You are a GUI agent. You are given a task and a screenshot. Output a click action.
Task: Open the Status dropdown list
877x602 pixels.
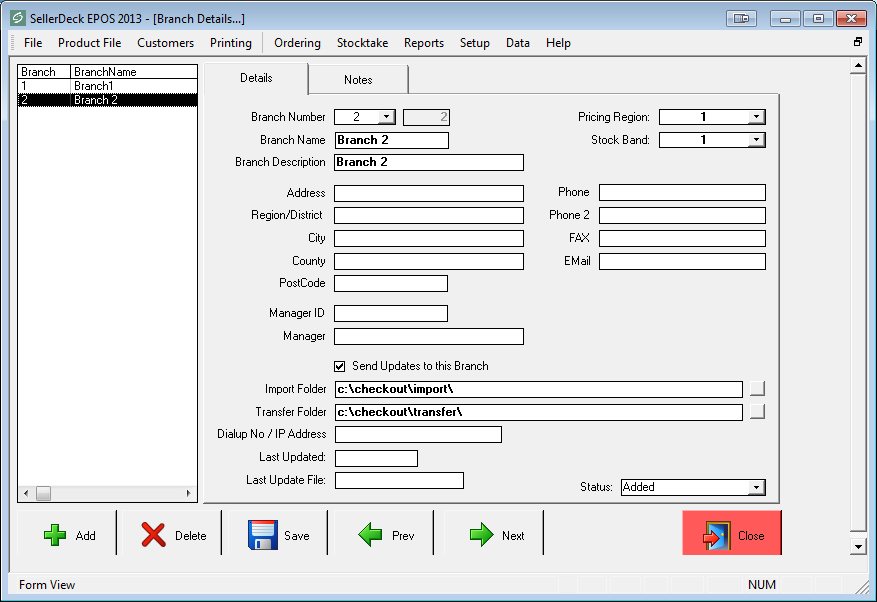(756, 487)
